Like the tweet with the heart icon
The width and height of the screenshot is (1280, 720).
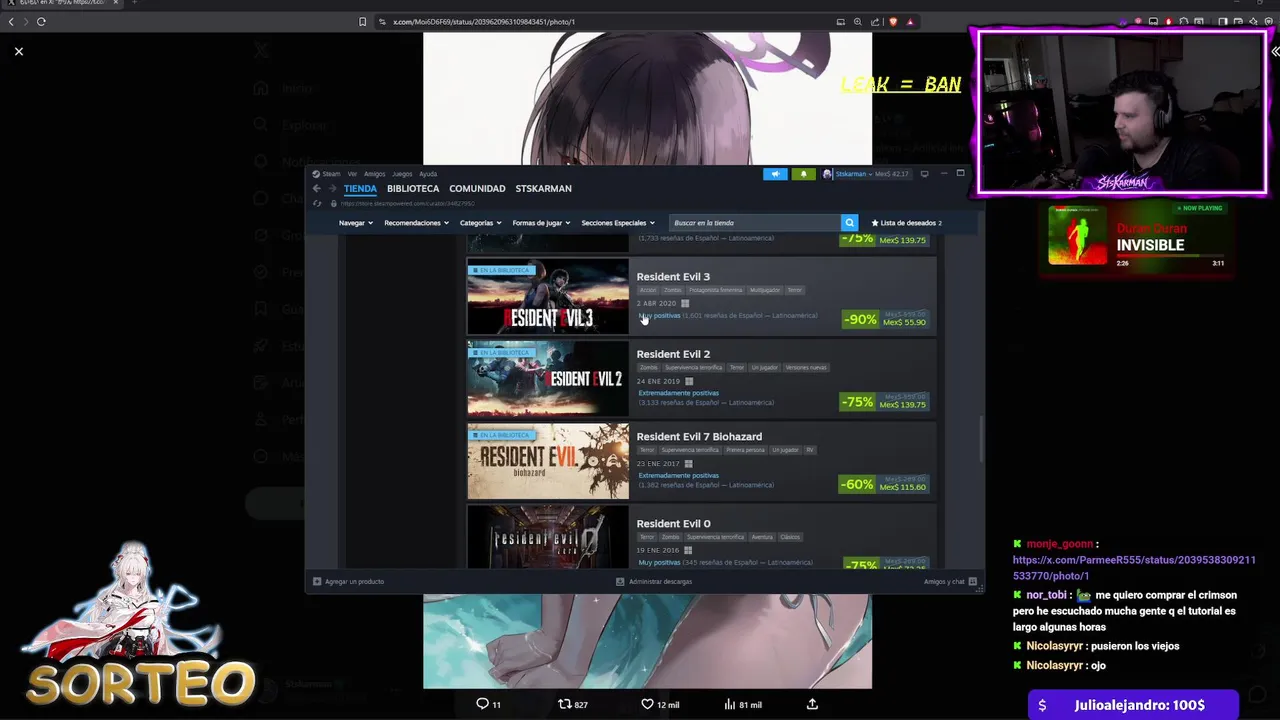pyautogui.click(x=647, y=704)
